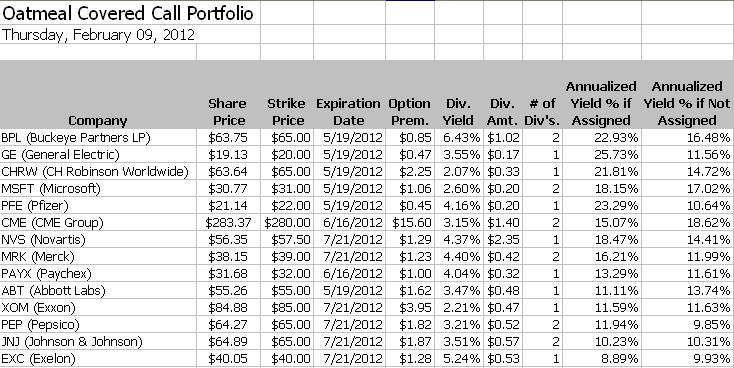734x368 pixels.
Task: Select the Expiration Date header cell
Action: click(x=349, y=112)
